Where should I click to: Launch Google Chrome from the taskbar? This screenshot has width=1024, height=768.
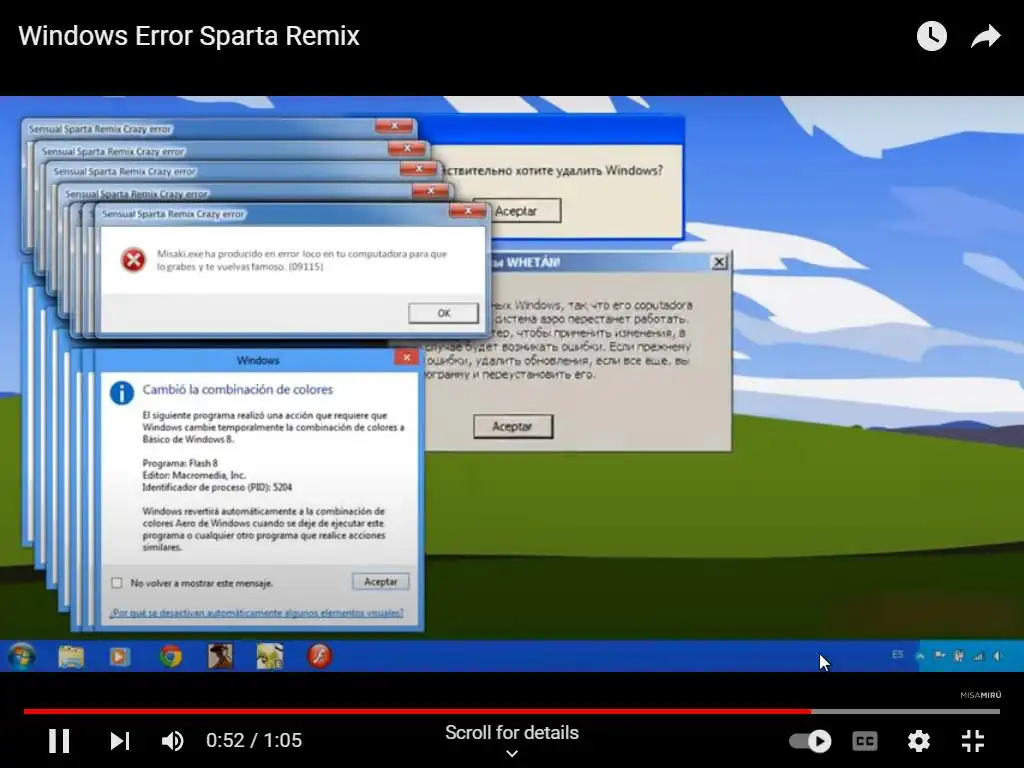[170, 656]
